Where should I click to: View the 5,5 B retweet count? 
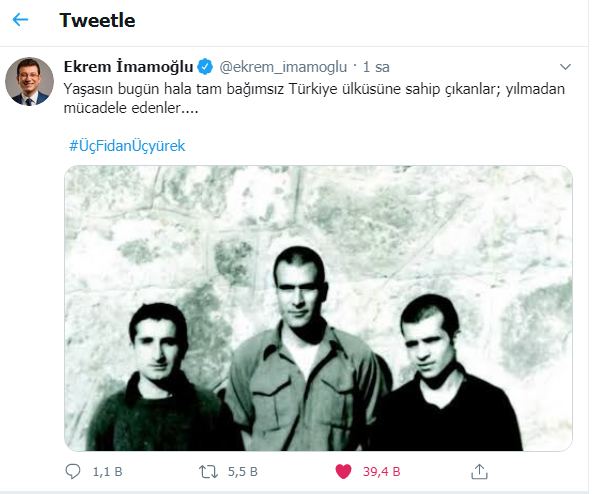tap(243, 472)
